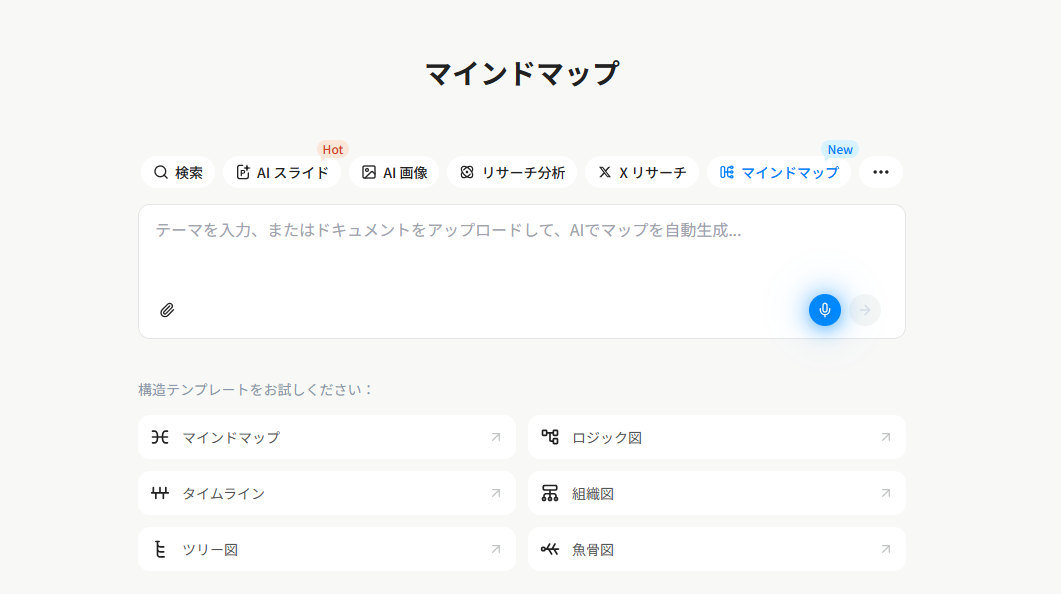Click the ツリー図 tree diagram icon
Screen dimensions: 1061x594
[161, 548]
